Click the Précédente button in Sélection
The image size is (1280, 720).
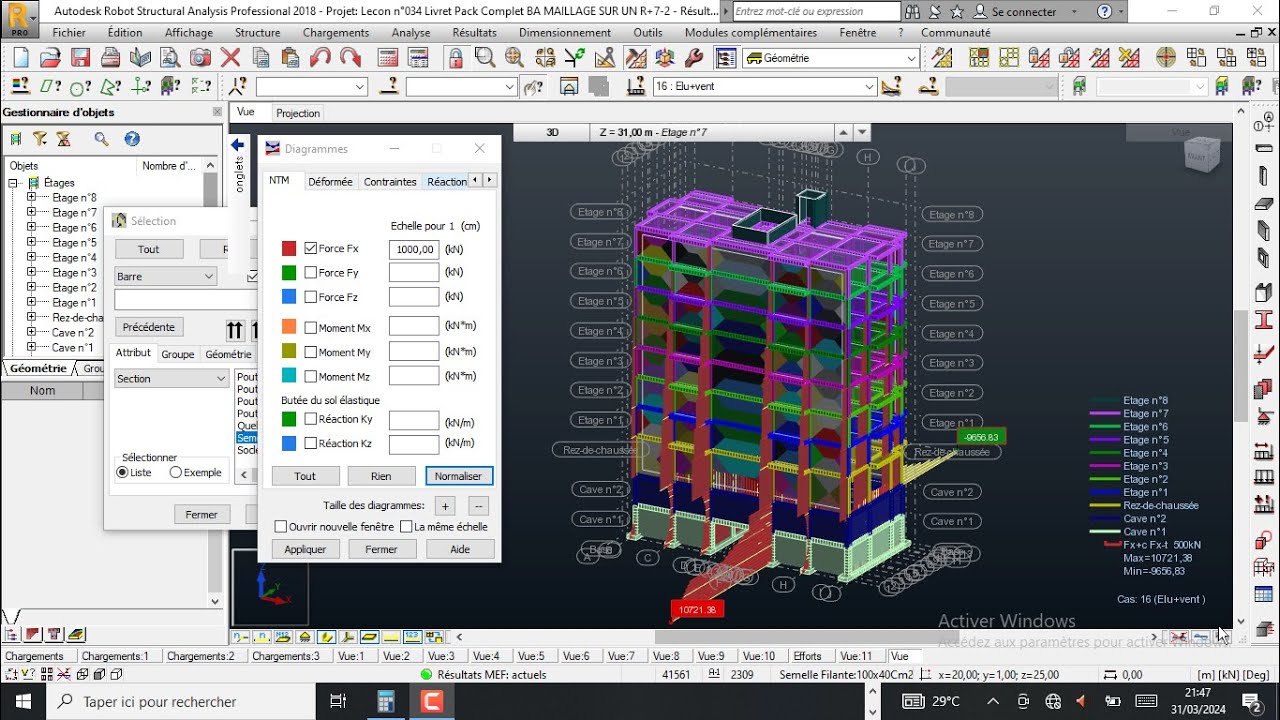[149, 327]
